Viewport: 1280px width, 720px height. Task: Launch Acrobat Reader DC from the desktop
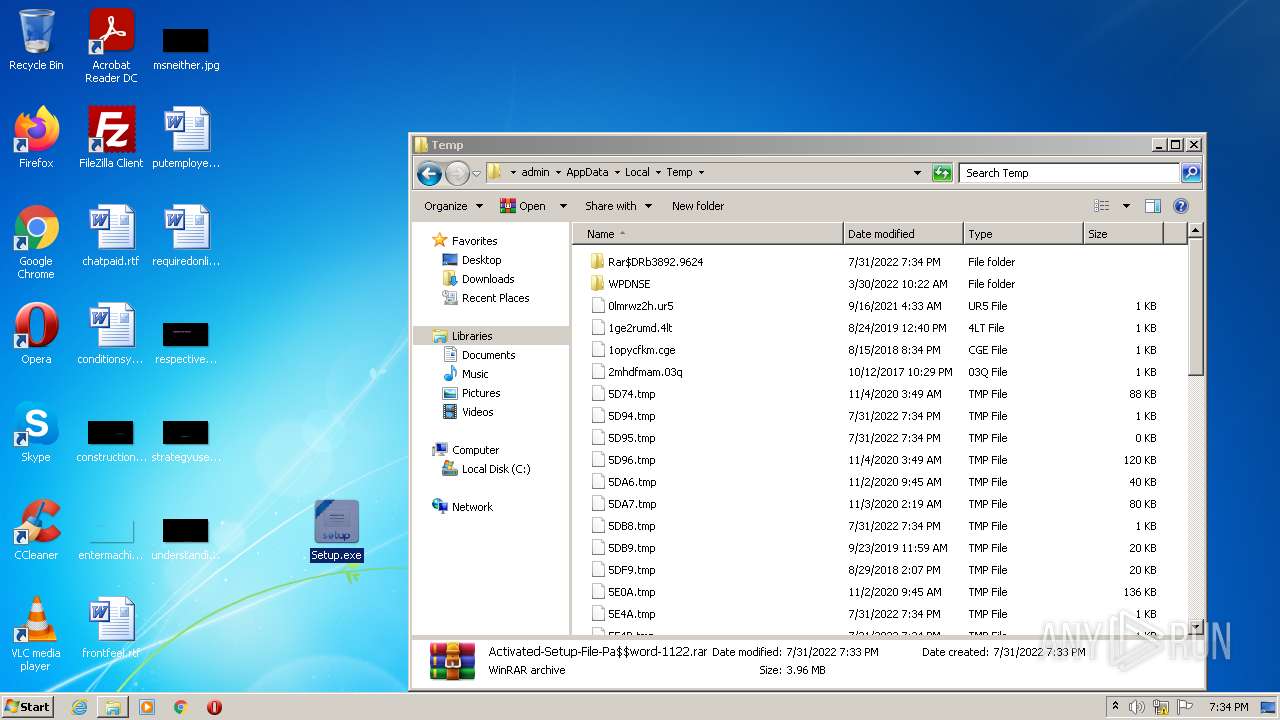click(x=111, y=46)
